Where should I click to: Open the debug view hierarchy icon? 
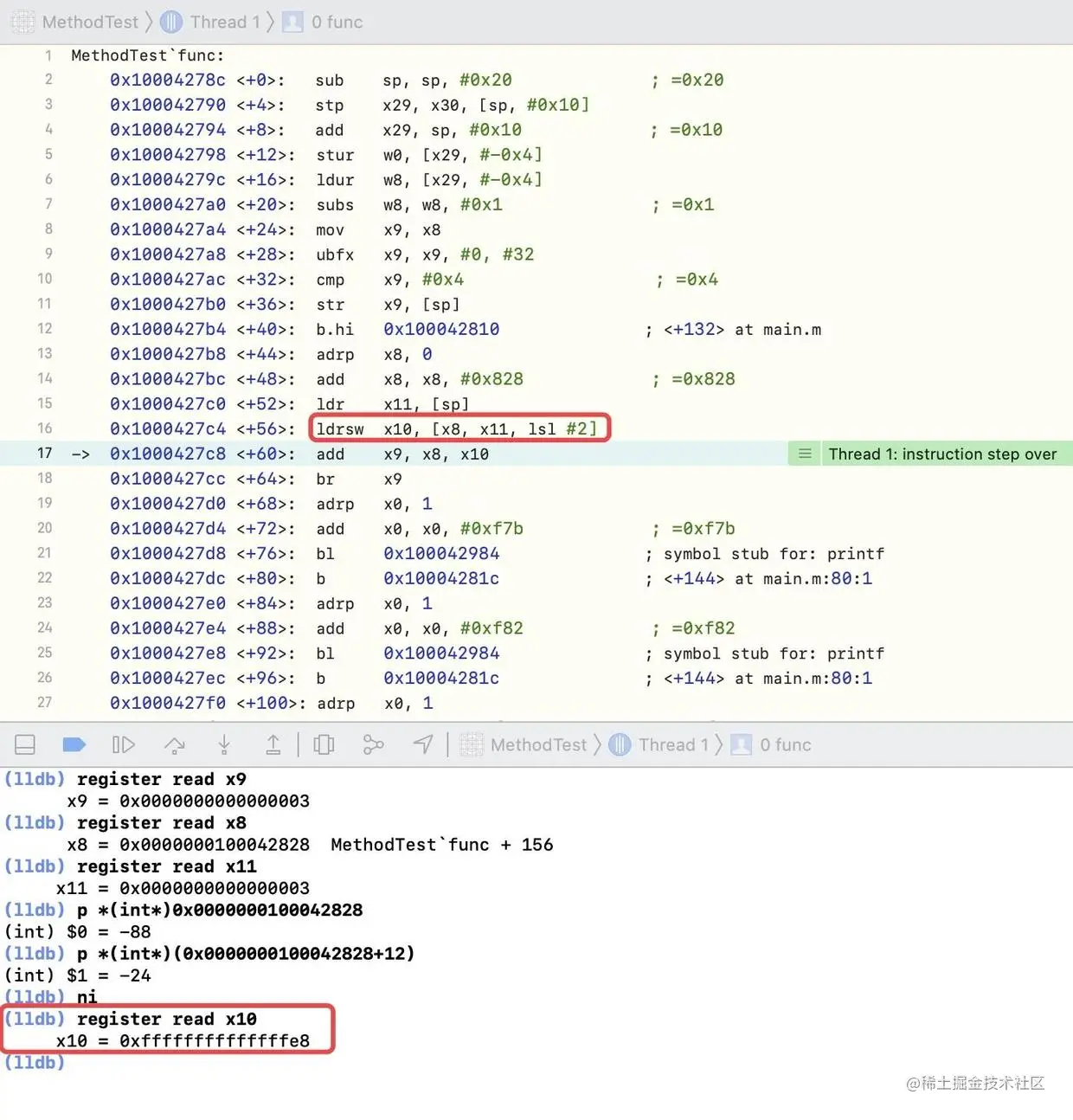[x=324, y=745]
